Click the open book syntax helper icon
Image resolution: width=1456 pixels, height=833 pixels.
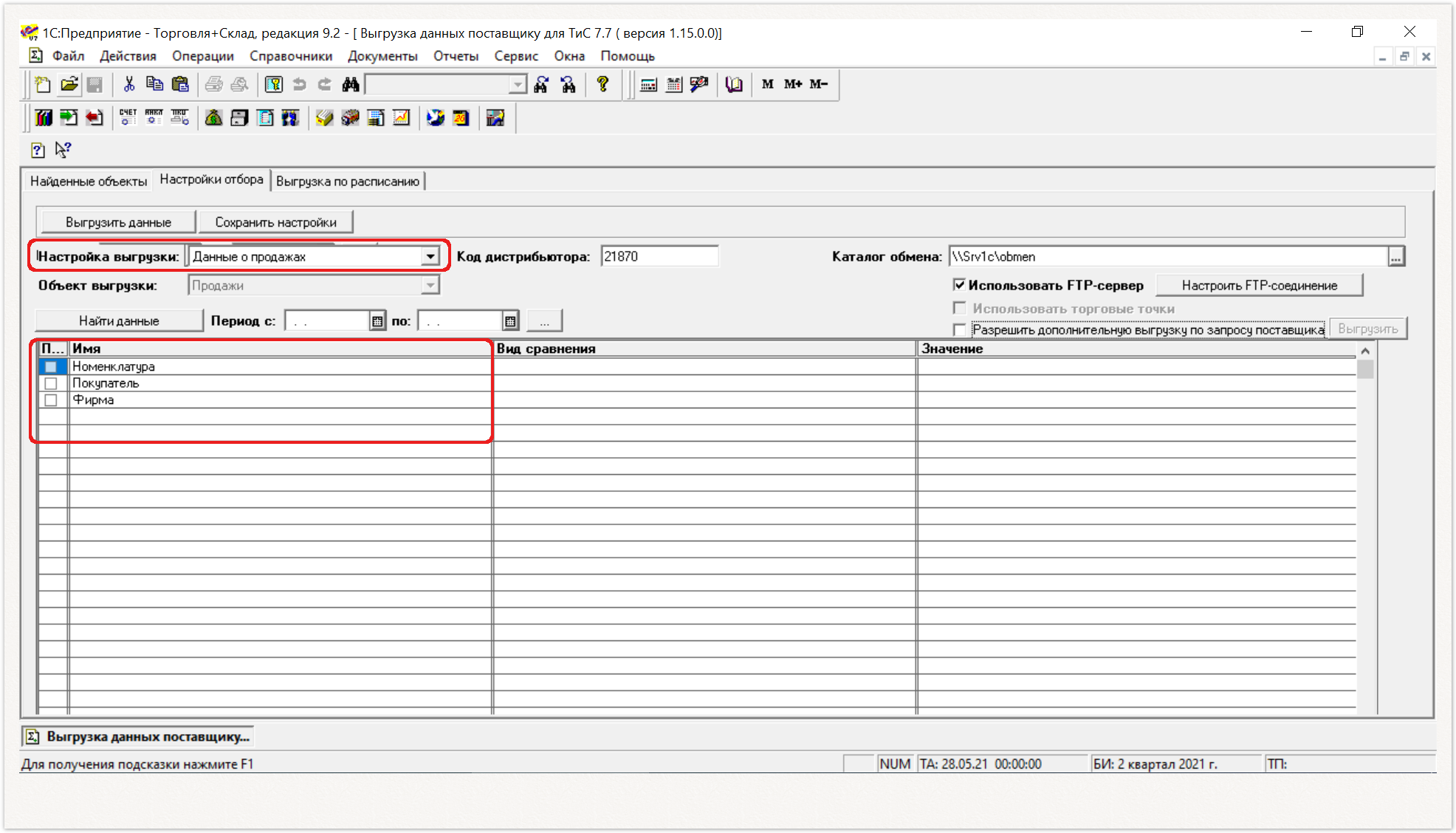[734, 84]
